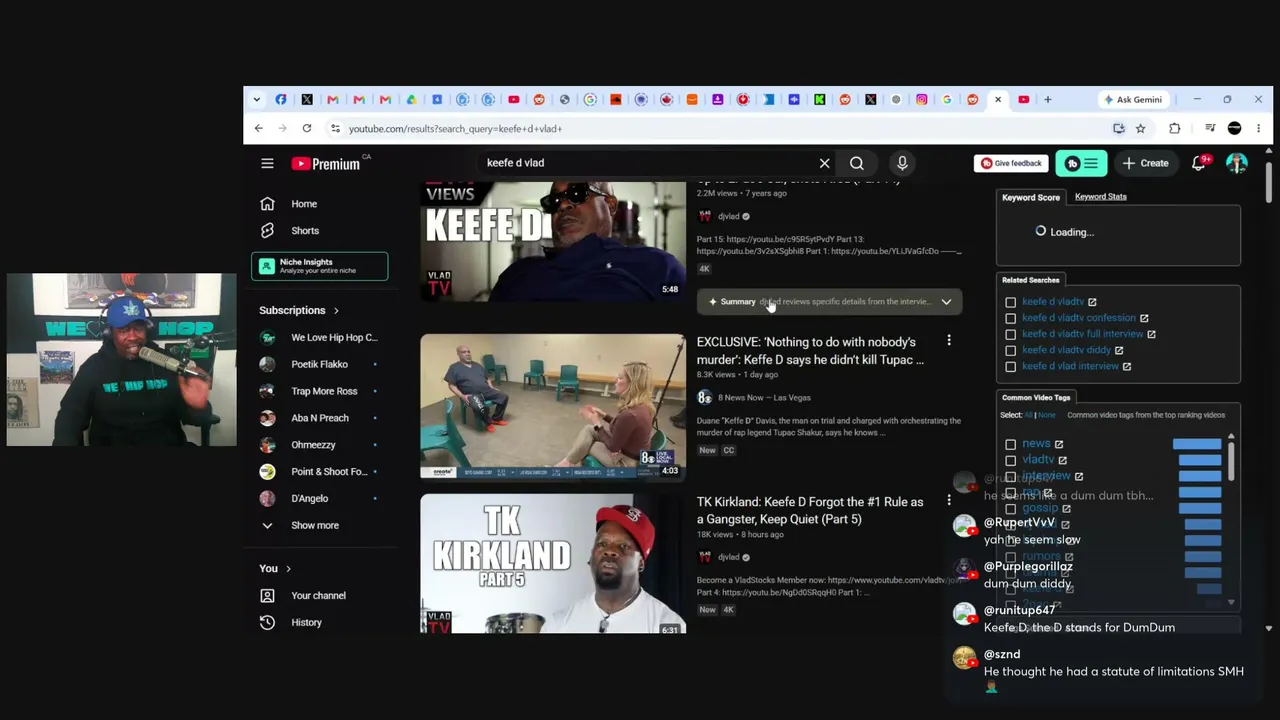1280x720 pixels.
Task: Expand the You section
Action: pos(275,568)
